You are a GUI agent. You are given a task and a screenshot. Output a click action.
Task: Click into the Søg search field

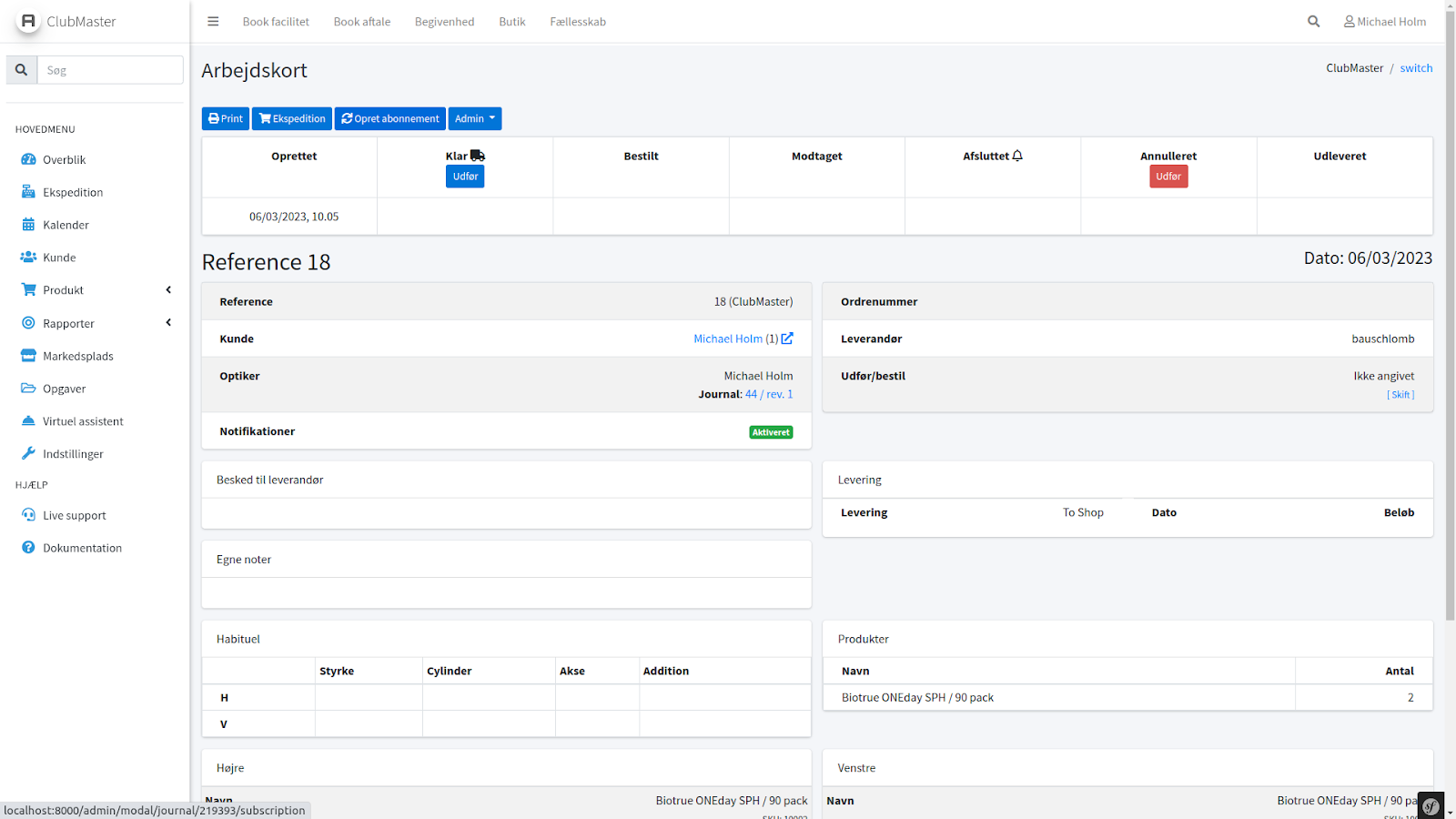click(110, 70)
